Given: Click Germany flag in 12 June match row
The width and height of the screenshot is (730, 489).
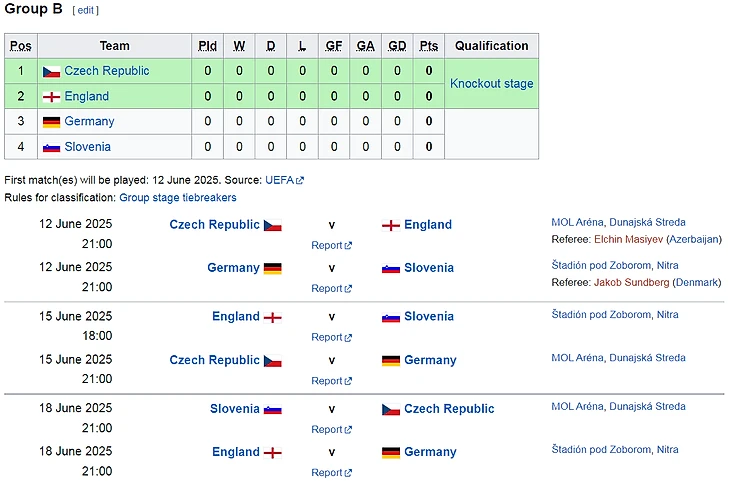Looking at the screenshot, I should (273, 268).
